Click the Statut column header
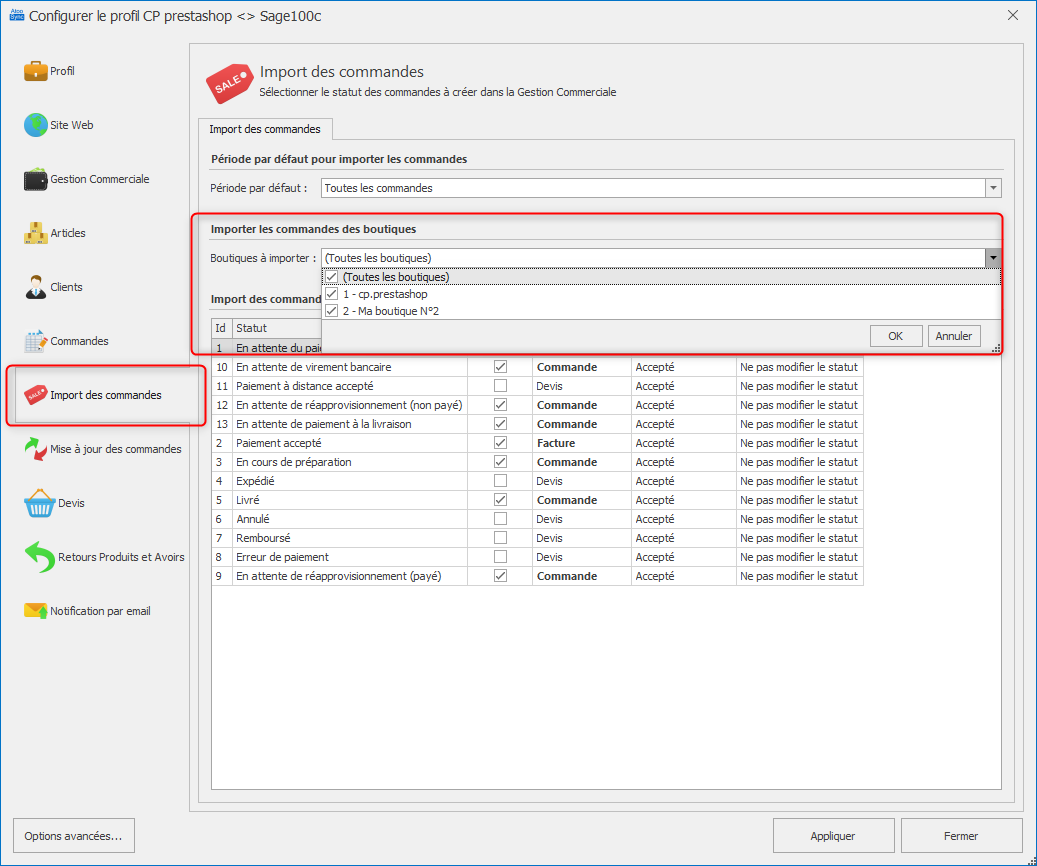 (x=276, y=328)
